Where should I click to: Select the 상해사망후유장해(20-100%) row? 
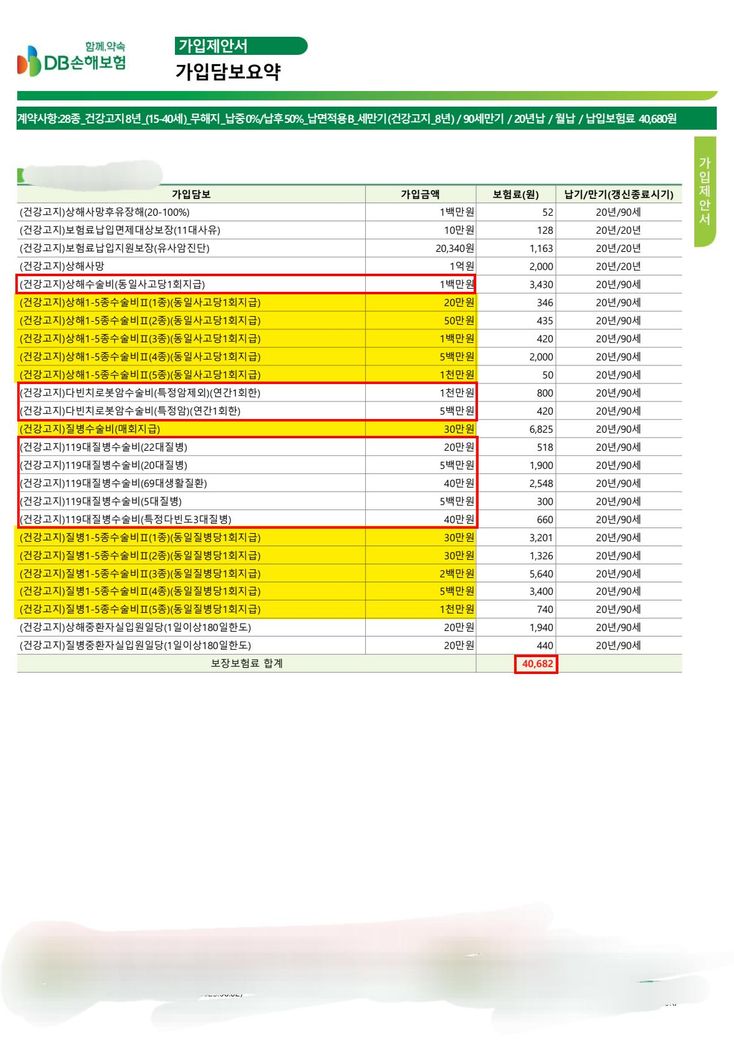coord(349,212)
